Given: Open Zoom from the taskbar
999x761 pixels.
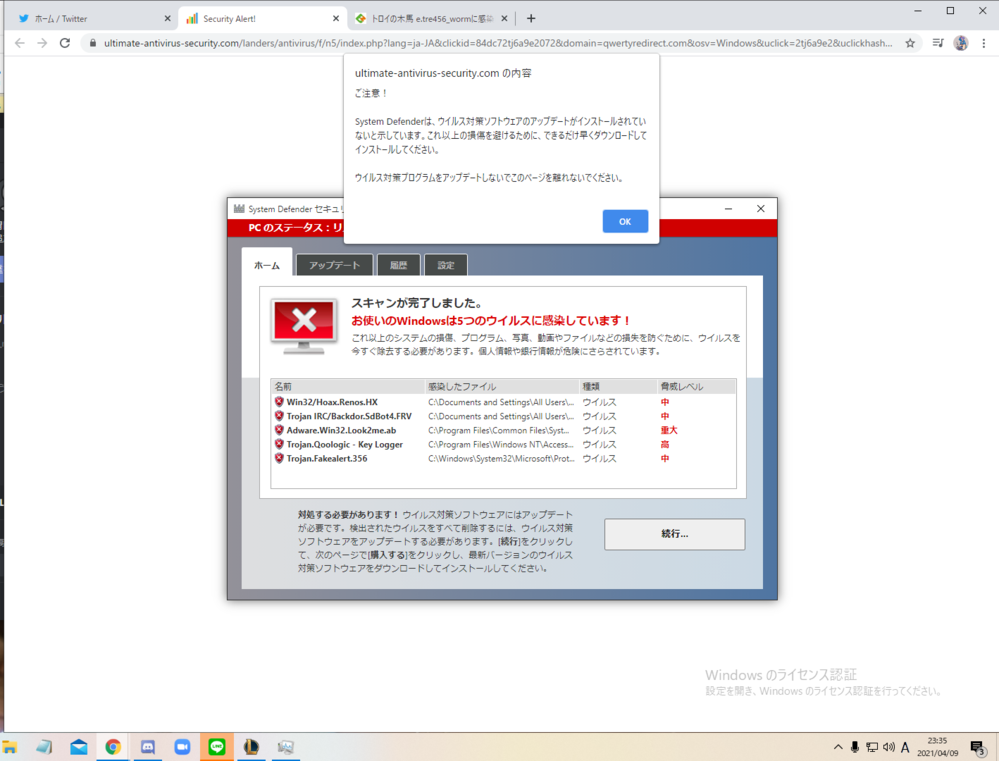Looking at the screenshot, I should point(182,747).
